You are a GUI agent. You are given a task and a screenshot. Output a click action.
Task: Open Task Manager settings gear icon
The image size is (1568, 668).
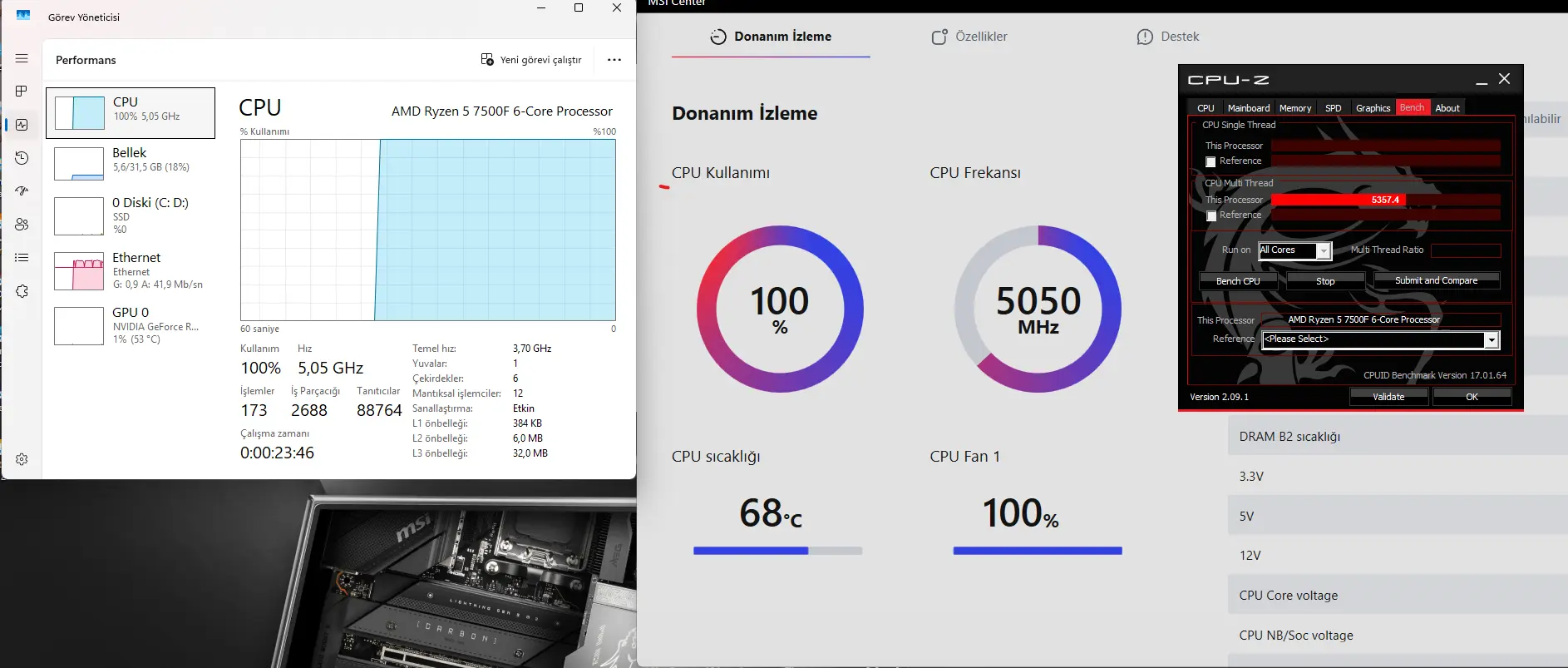click(x=22, y=459)
